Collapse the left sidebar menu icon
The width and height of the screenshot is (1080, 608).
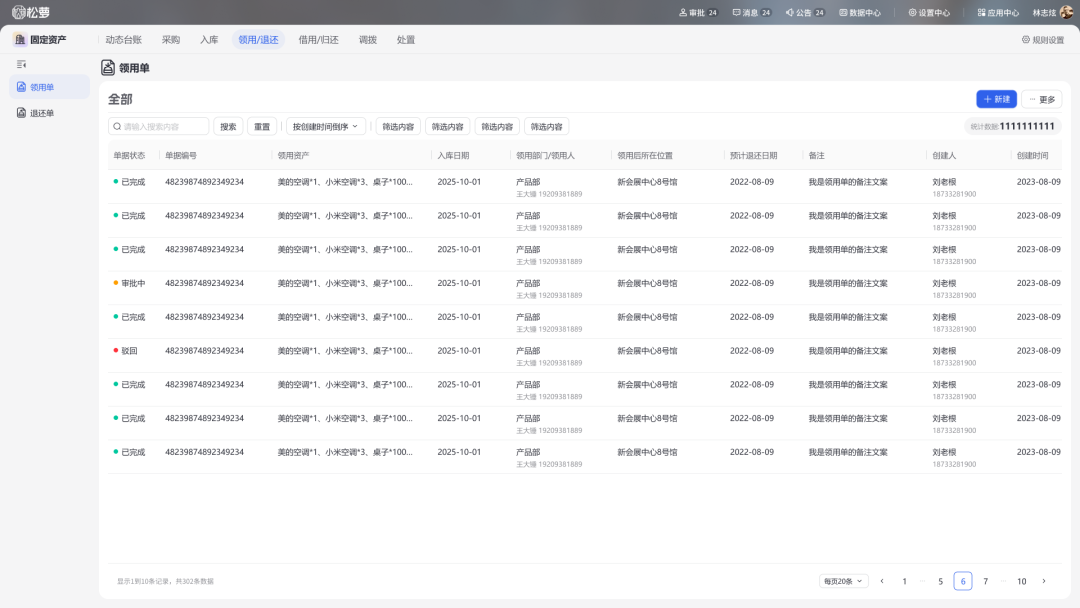tap(22, 64)
